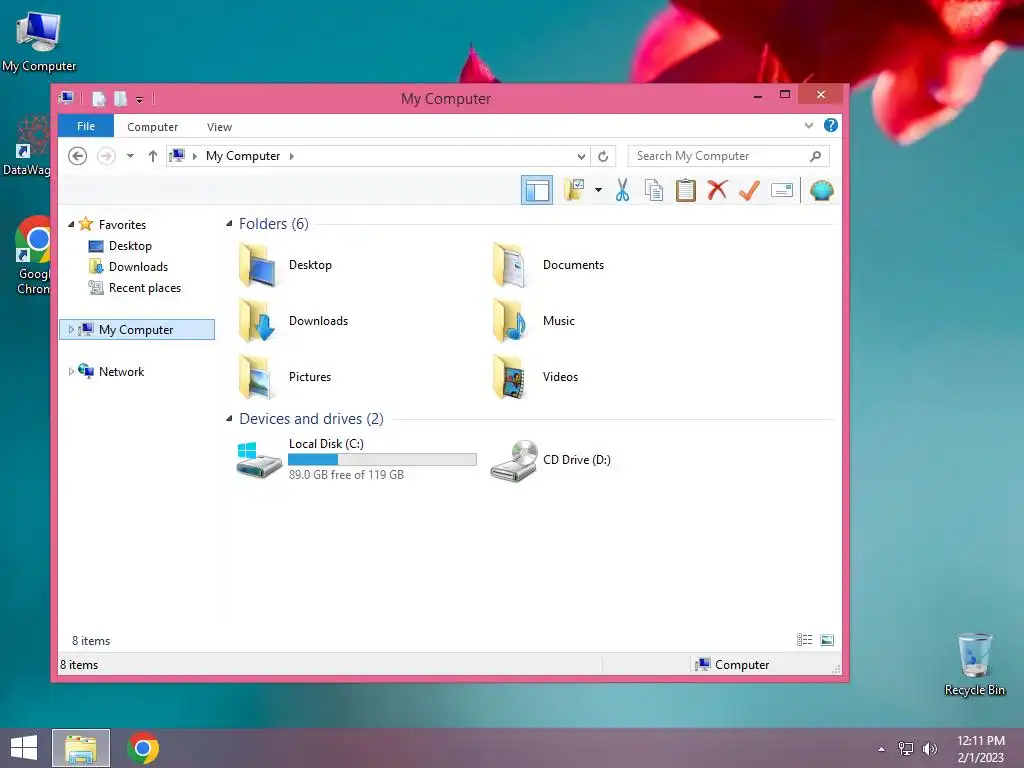Click the Classic Shell seashell settings icon
1024x768 pixels.
click(x=822, y=191)
